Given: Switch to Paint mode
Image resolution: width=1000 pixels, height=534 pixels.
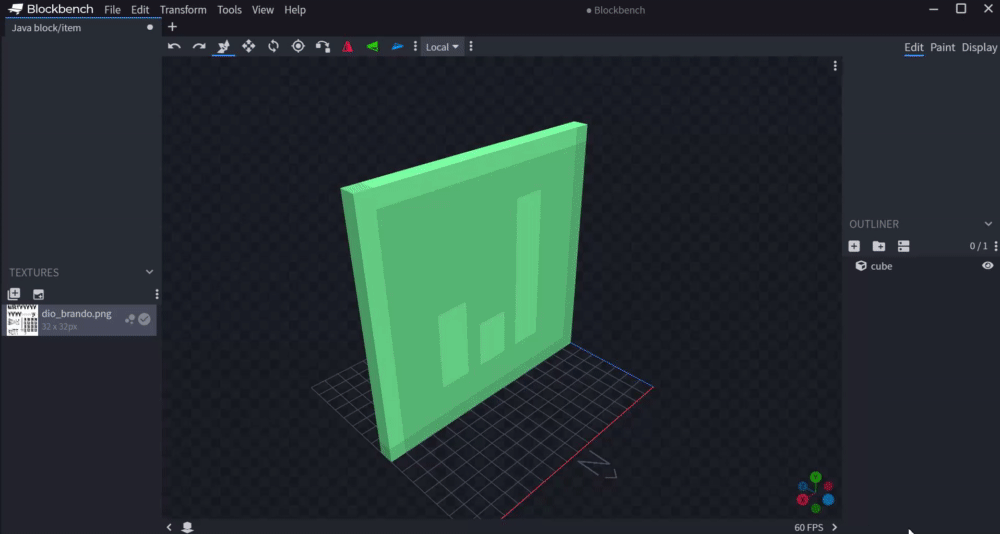Looking at the screenshot, I should (943, 47).
